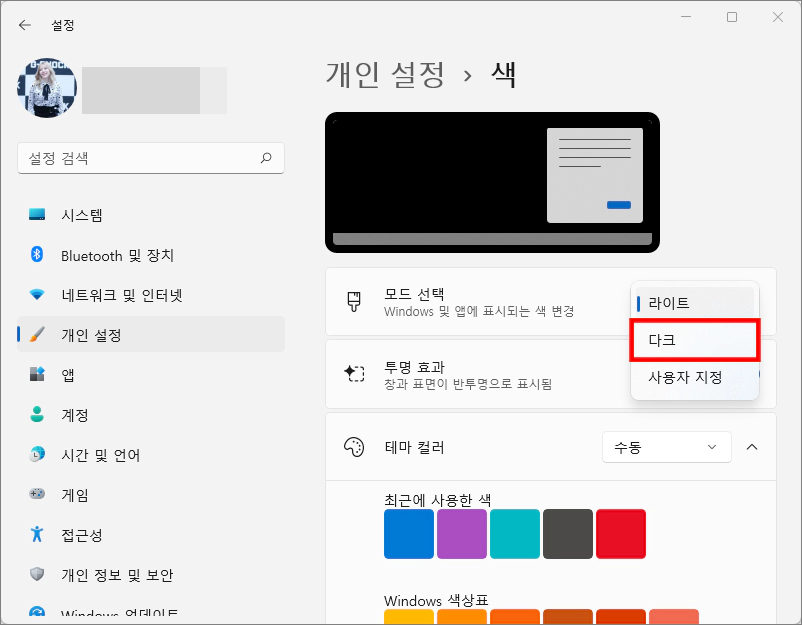
Task: Open 시간 및 언어 settings
Action: coord(151,454)
